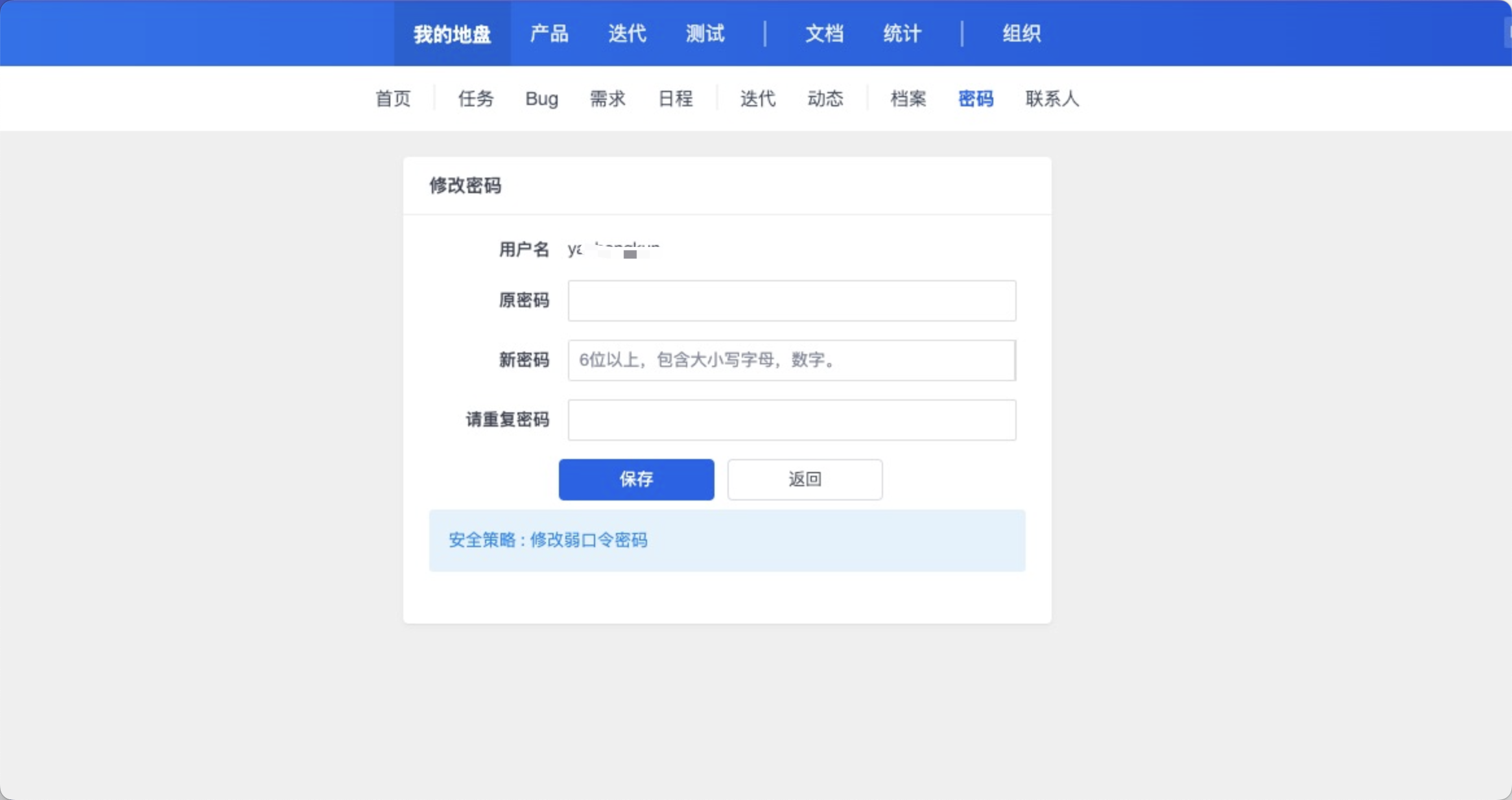Select the 动态 sub-tab

click(825, 99)
